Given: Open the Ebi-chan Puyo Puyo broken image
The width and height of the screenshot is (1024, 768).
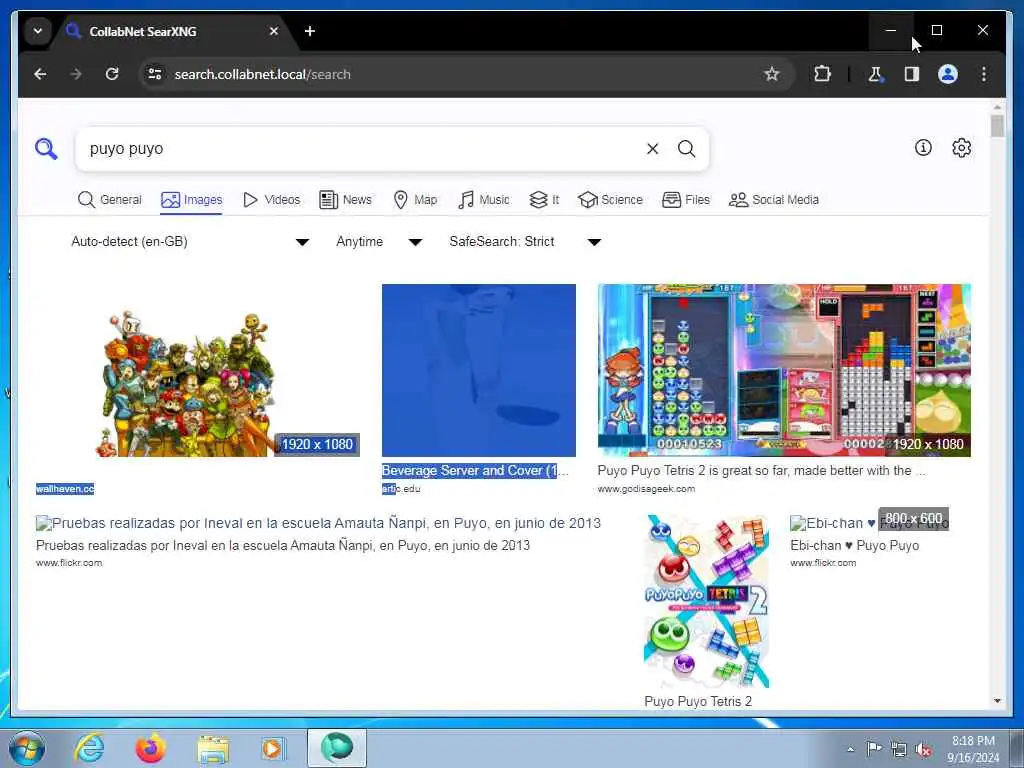Looking at the screenshot, I should [x=869, y=523].
